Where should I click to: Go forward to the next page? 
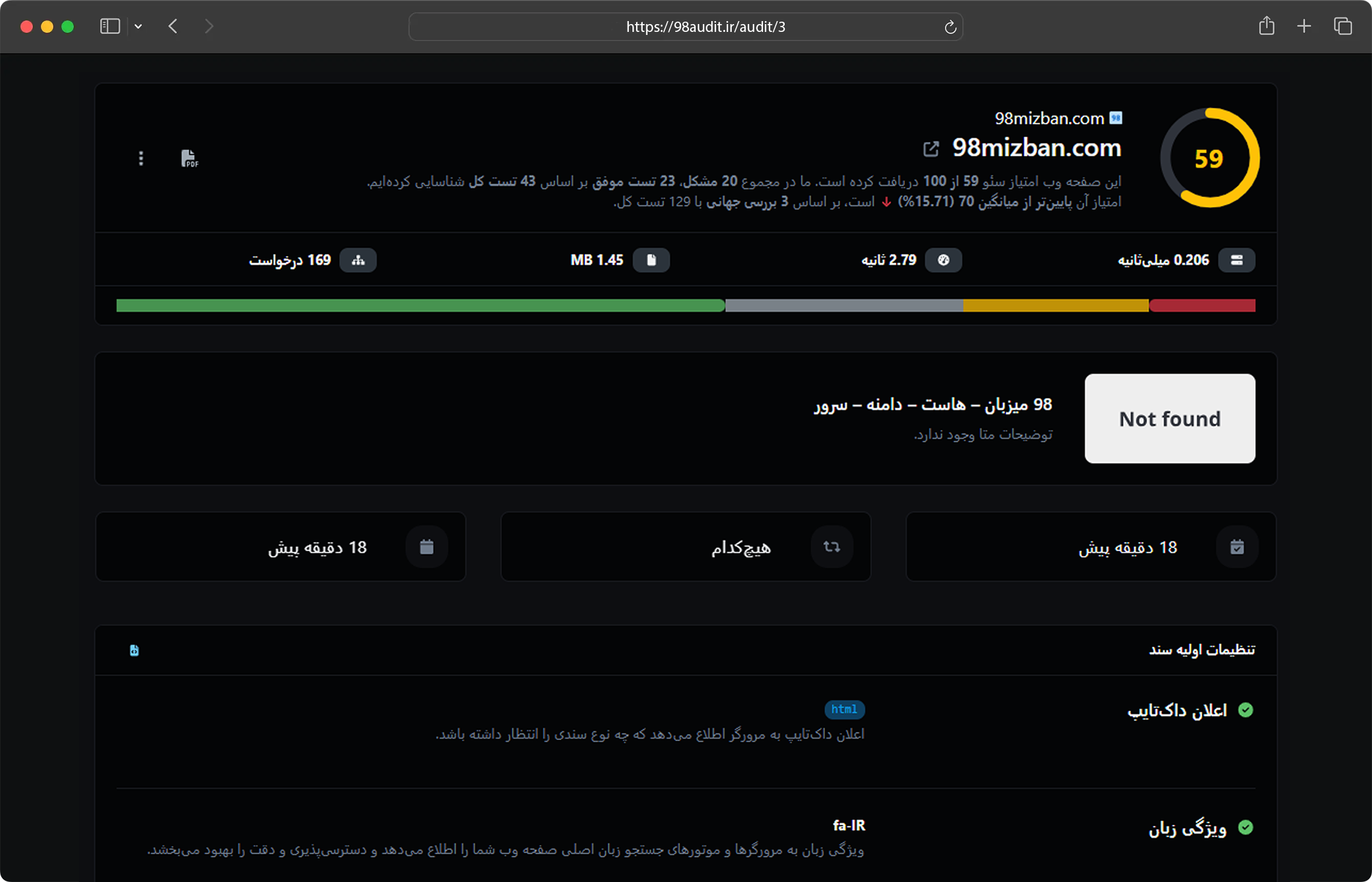[x=208, y=26]
